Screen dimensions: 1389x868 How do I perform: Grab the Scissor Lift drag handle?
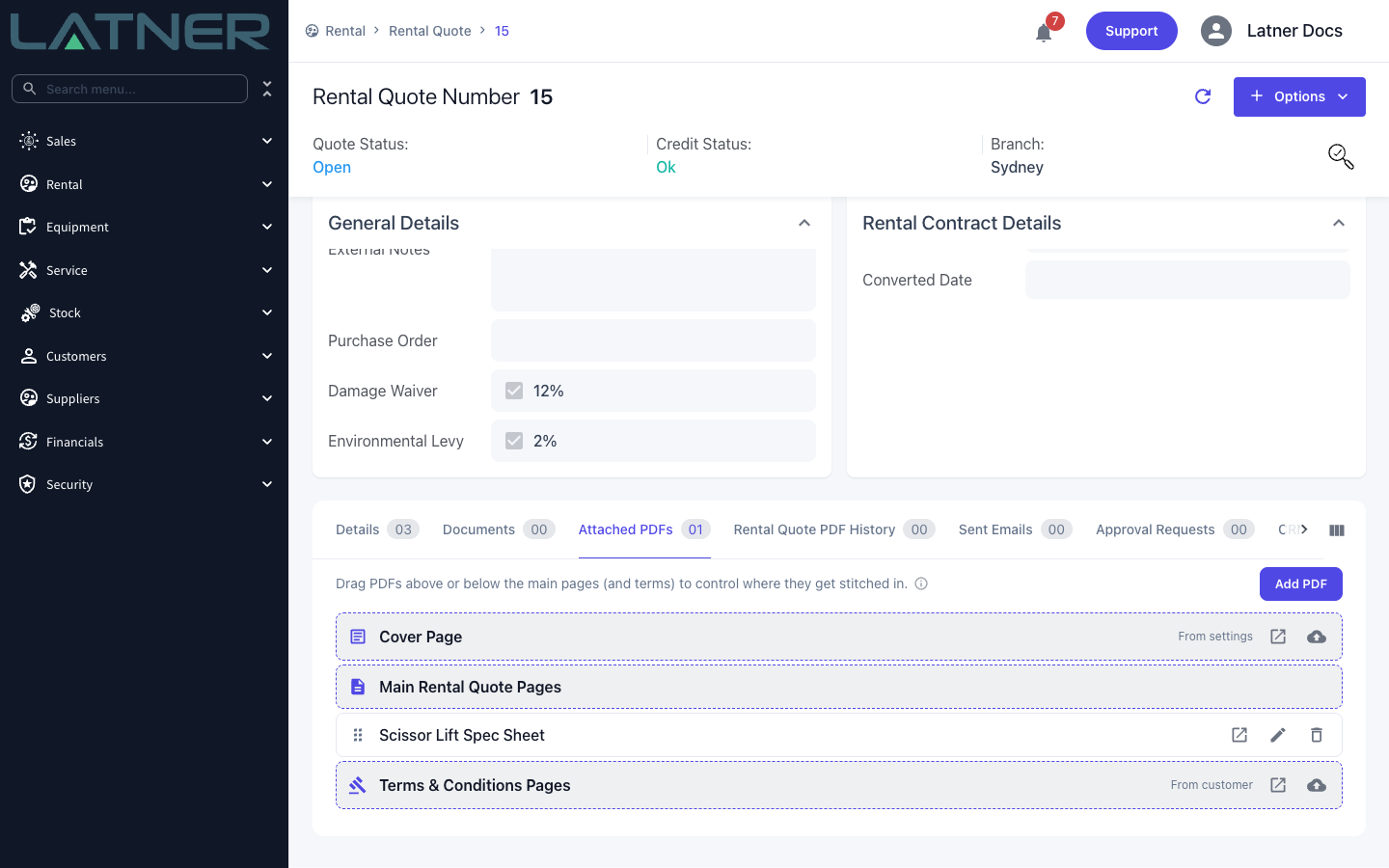pos(358,735)
